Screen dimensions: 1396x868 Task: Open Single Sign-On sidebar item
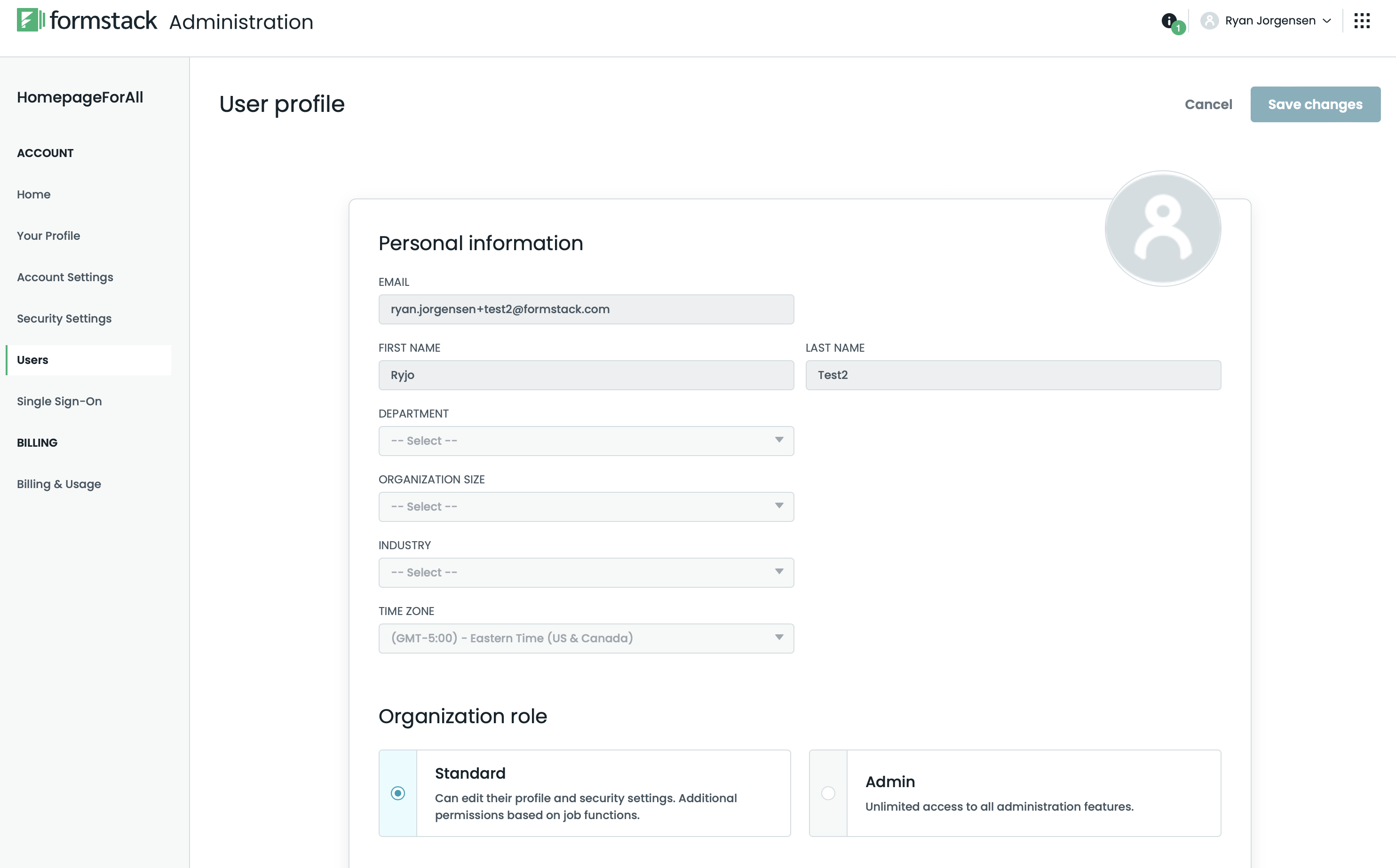pos(59,401)
